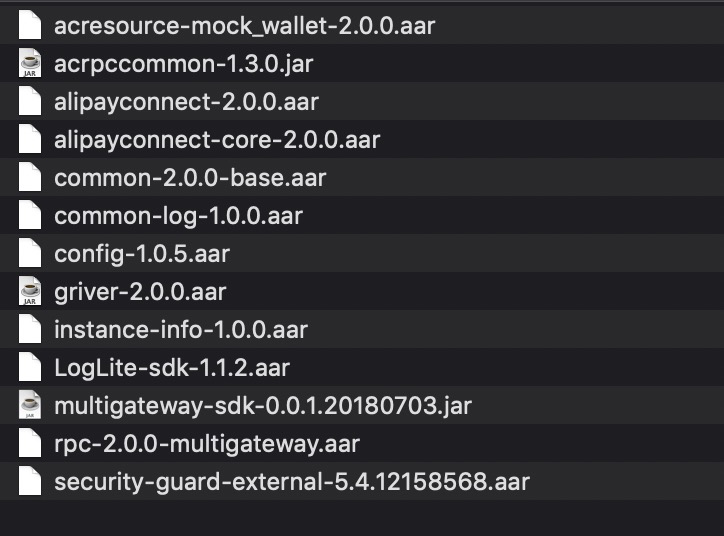Click the file icon next to config-1.0.5.aar
This screenshot has height=536, width=724.
tap(30, 253)
